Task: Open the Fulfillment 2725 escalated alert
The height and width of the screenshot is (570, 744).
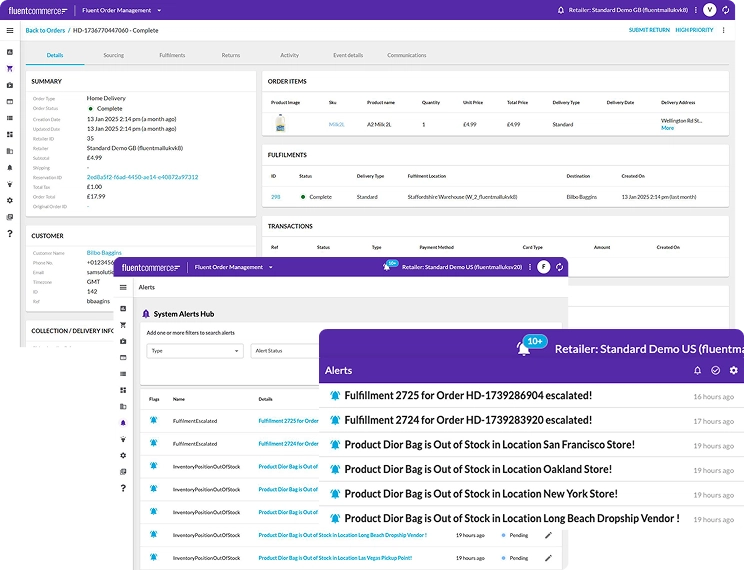Action: click(x=468, y=395)
